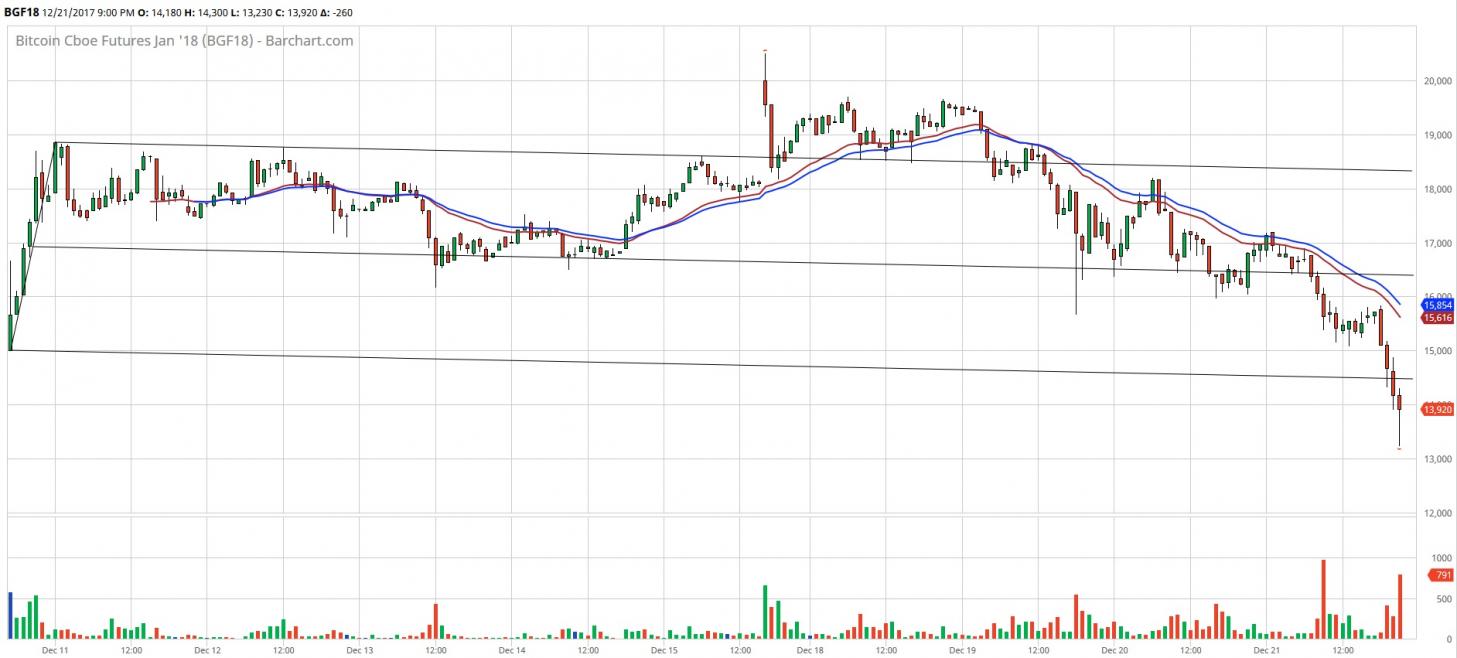
Task: Select the 13,920 last price label
Action: (1437, 409)
